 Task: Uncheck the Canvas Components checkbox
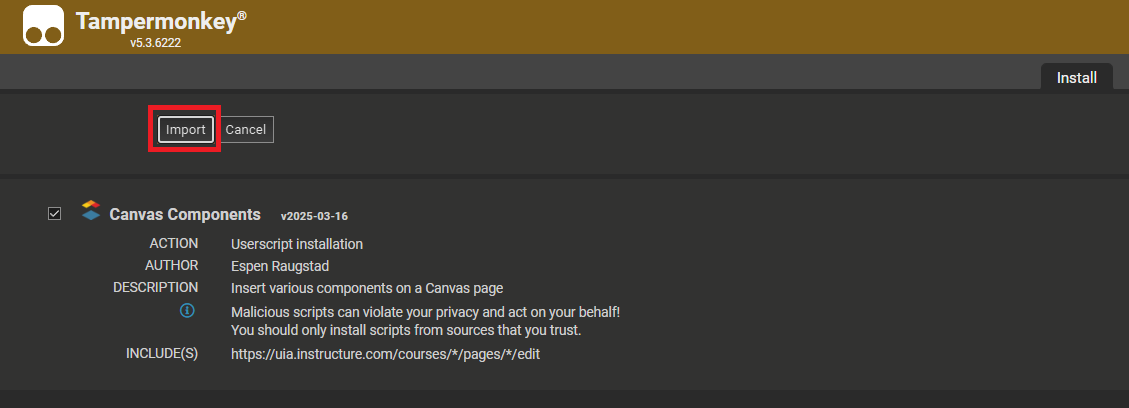tap(54, 213)
